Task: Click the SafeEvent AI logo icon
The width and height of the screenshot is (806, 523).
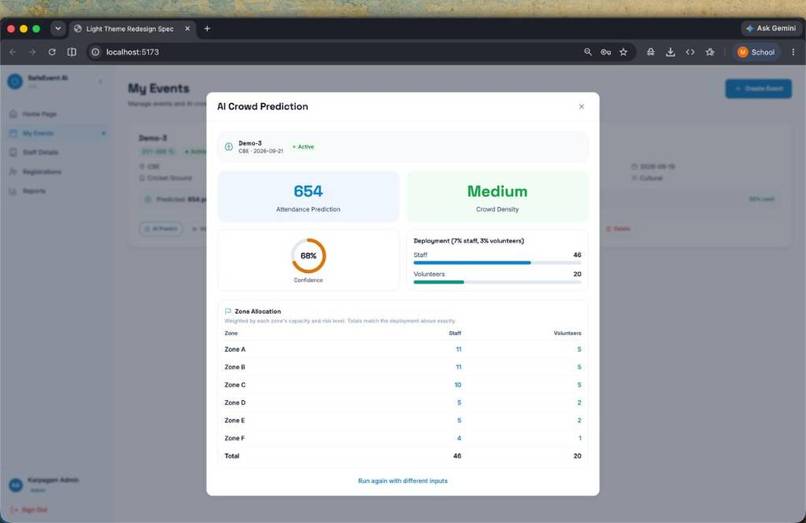Action: pos(15,81)
